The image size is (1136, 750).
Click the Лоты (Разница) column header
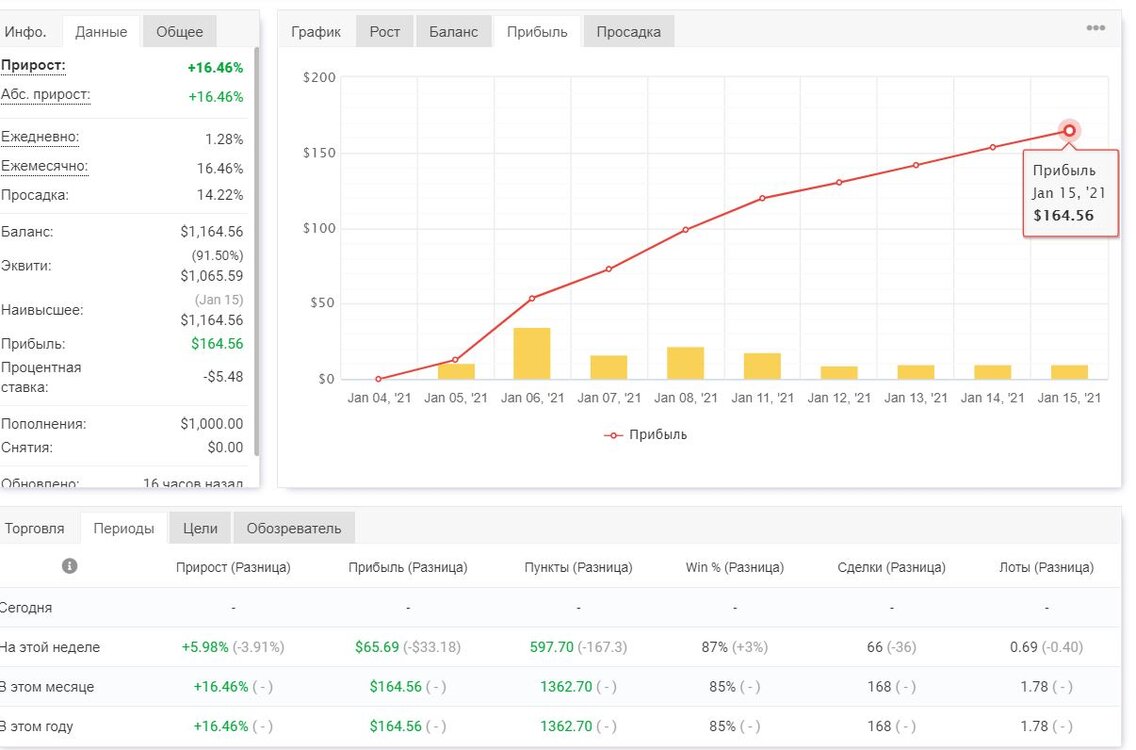point(1046,567)
